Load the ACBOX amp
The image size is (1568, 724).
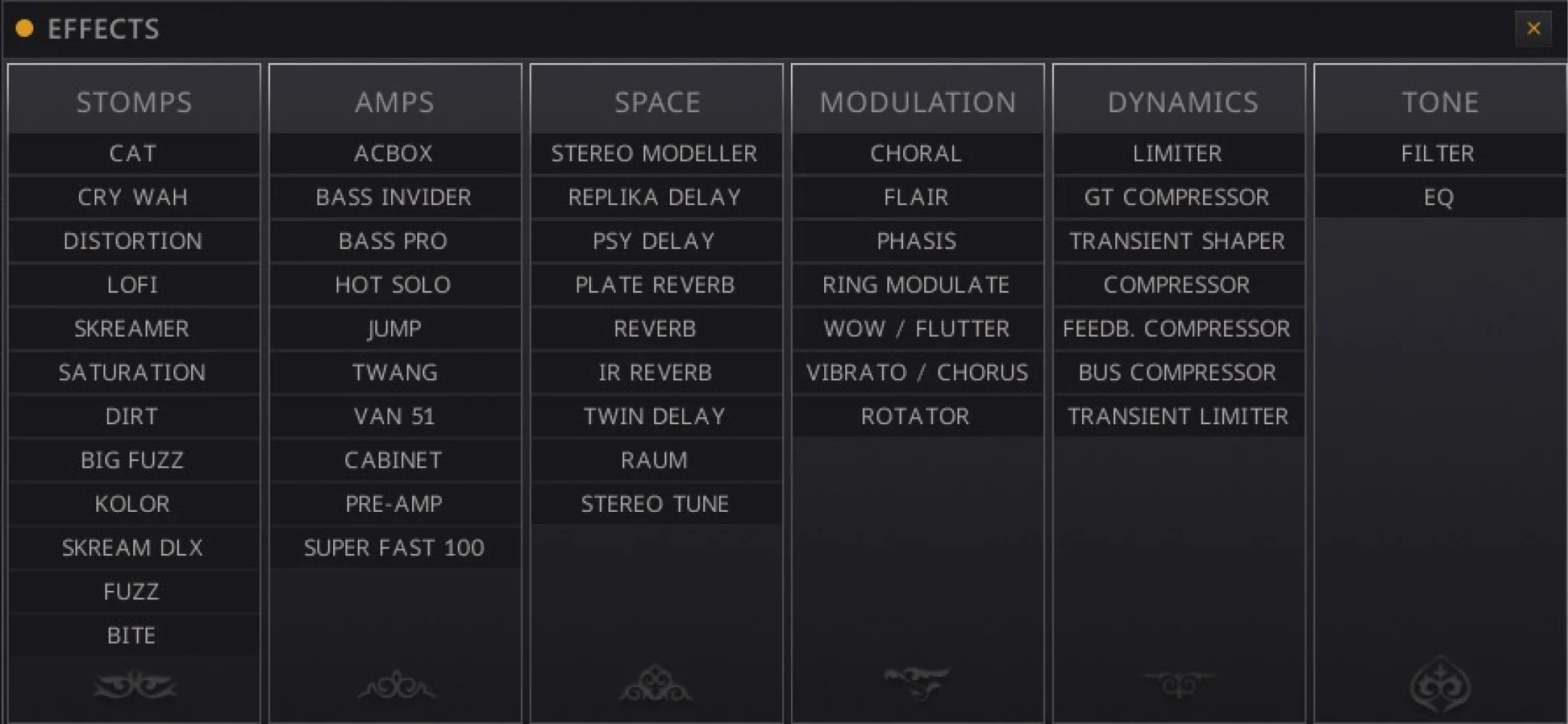click(395, 153)
